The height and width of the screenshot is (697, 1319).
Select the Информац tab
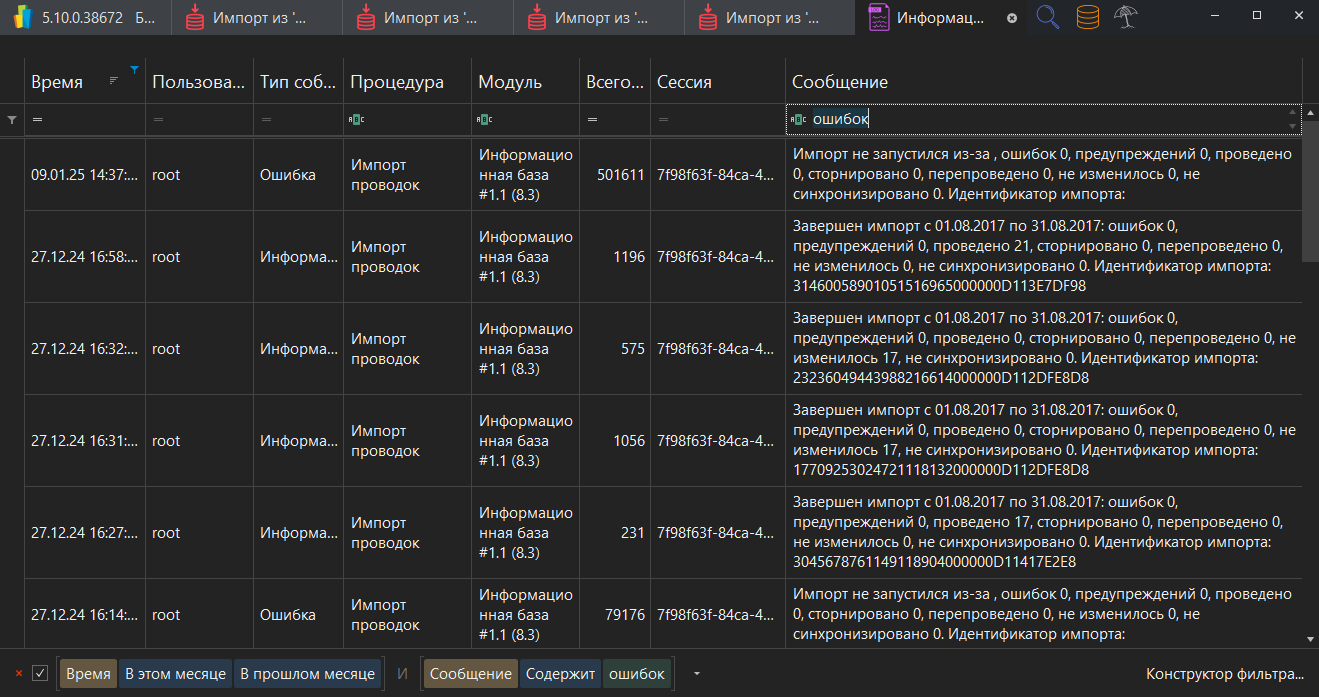click(x=940, y=17)
